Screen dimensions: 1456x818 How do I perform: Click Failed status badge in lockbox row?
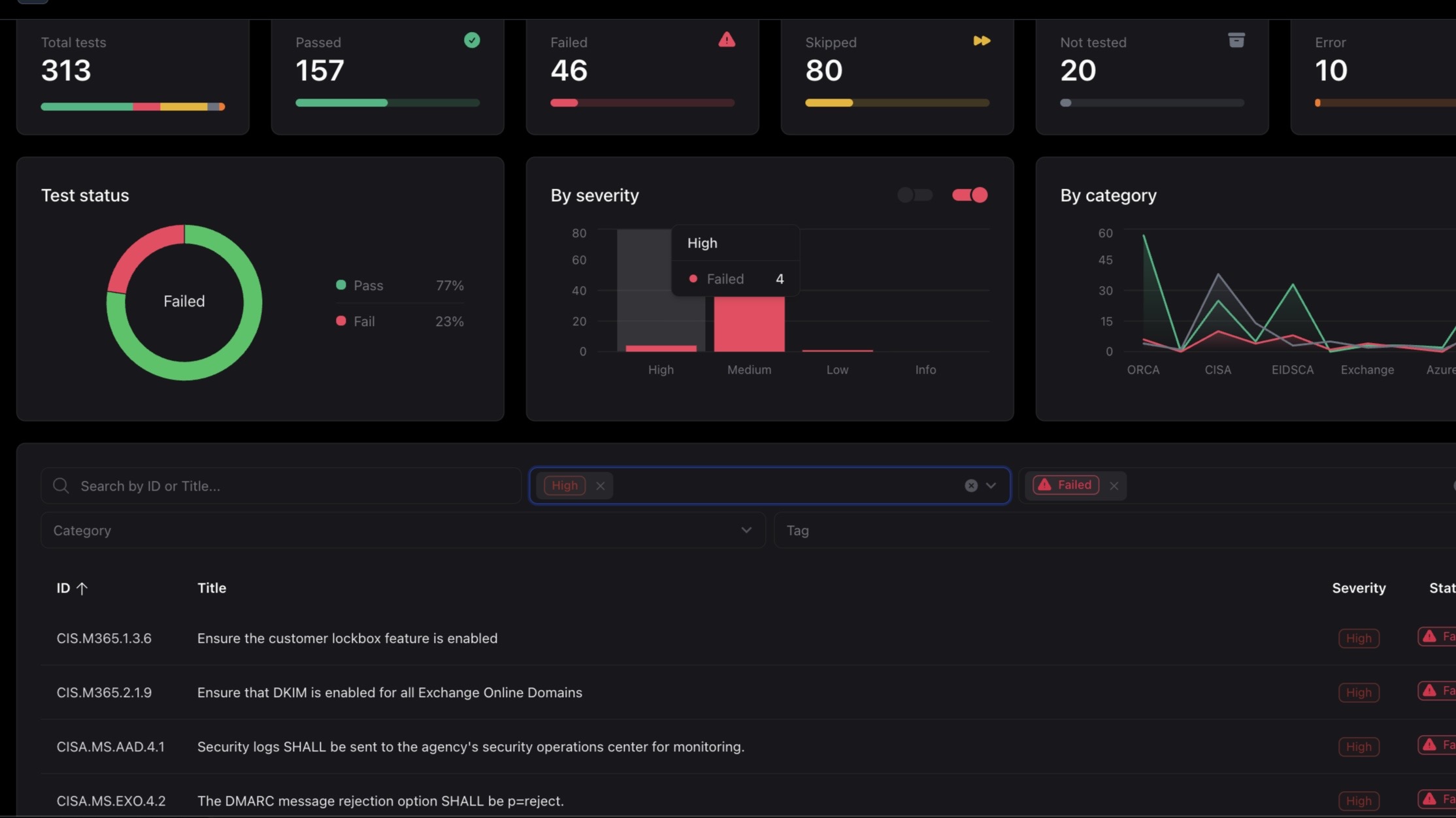pos(1437,636)
